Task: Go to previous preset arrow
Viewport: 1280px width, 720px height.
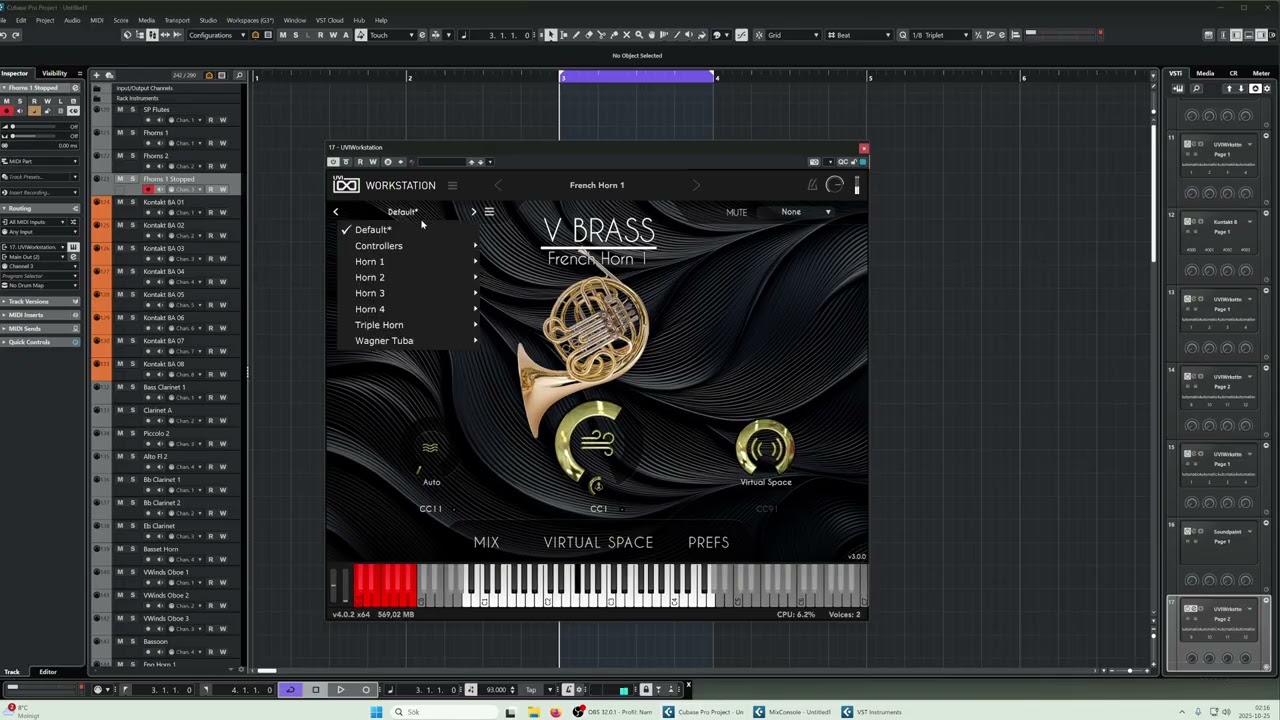Action: coord(336,212)
